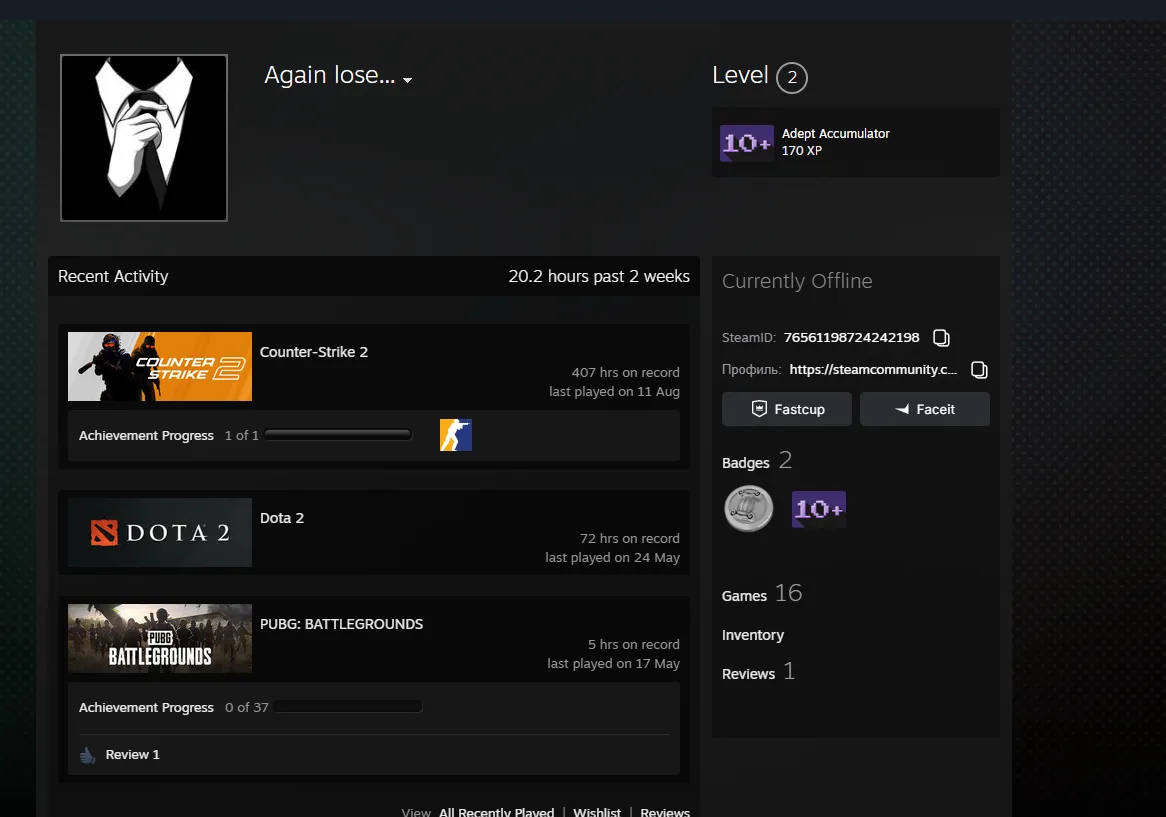Click the Dota 2 game banner
The width and height of the screenshot is (1166, 817).
160,532
